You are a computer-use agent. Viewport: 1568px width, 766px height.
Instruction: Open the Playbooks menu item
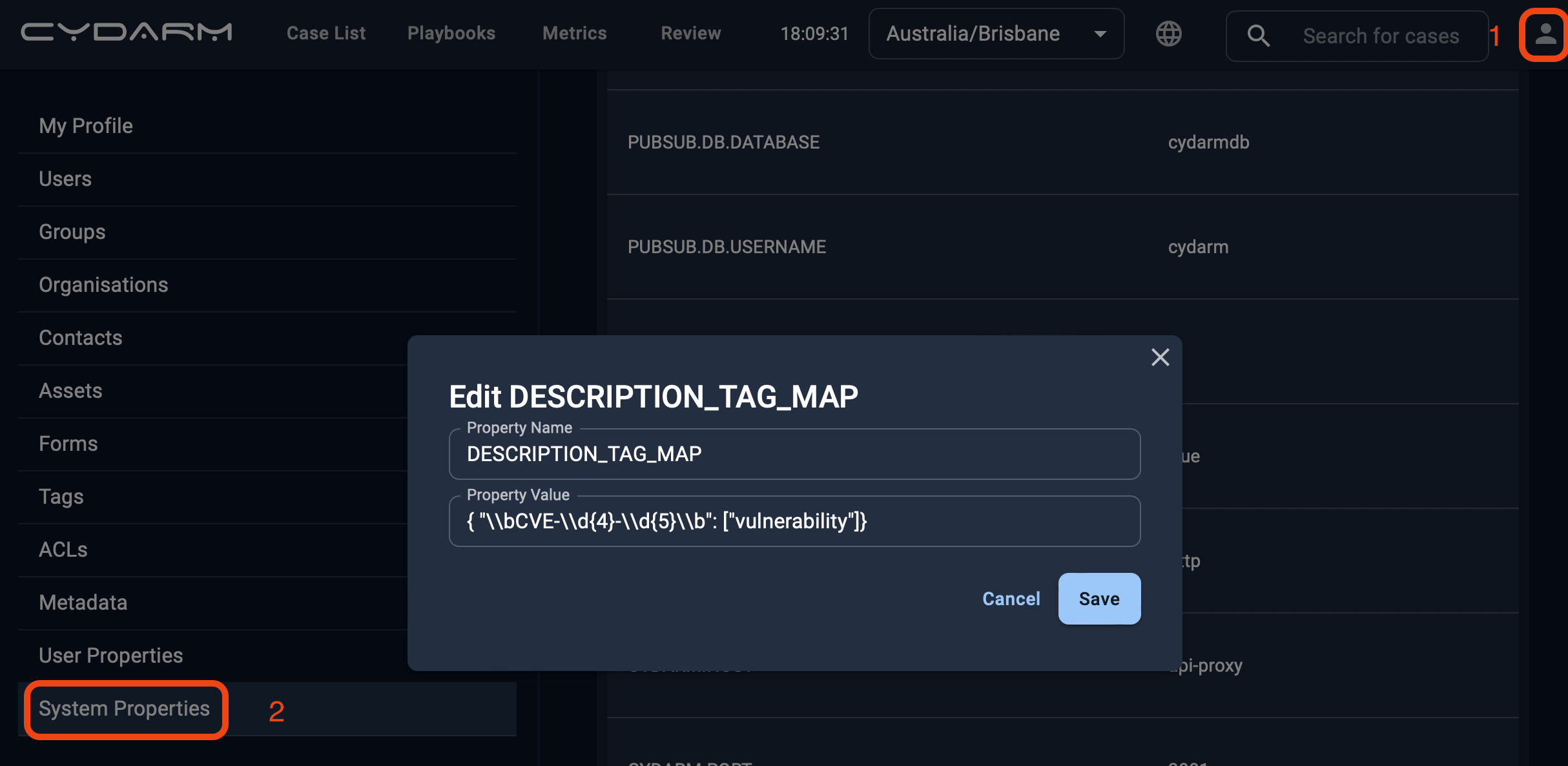coord(451,34)
